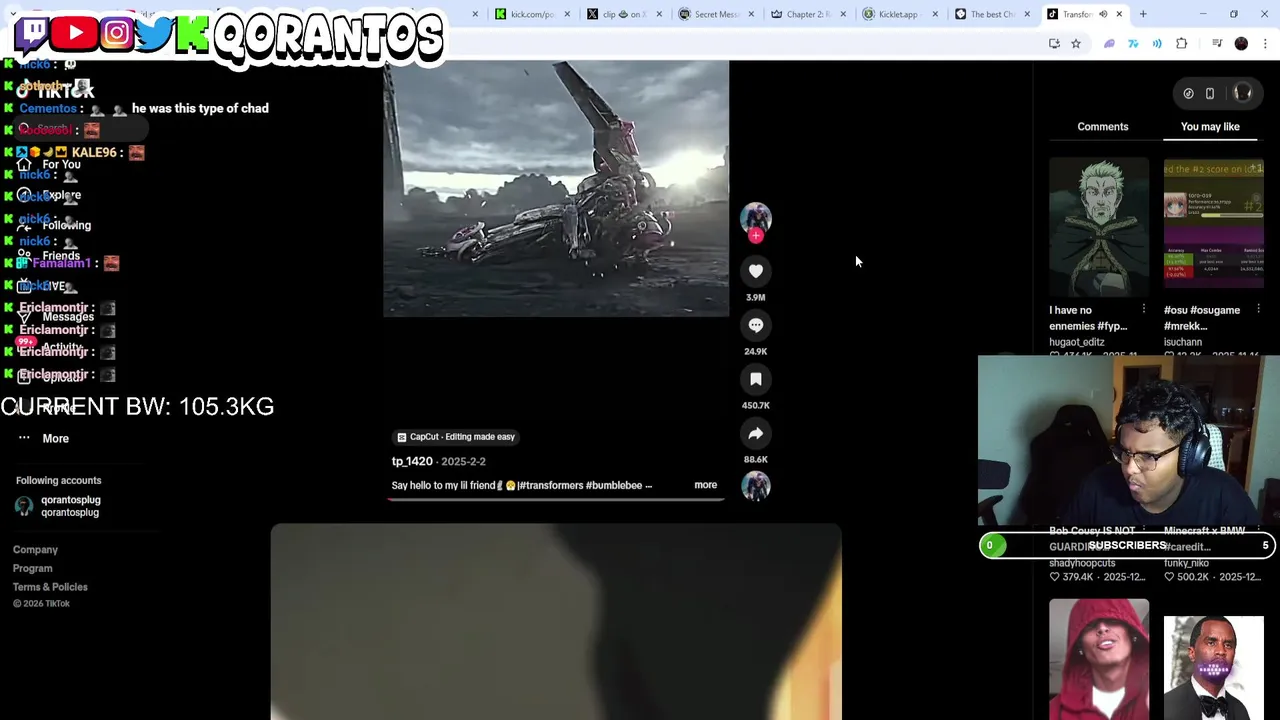Bookmark this page with the star icon
The width and height of the screenshot is (1280, 720).
tap(1076, 43)
